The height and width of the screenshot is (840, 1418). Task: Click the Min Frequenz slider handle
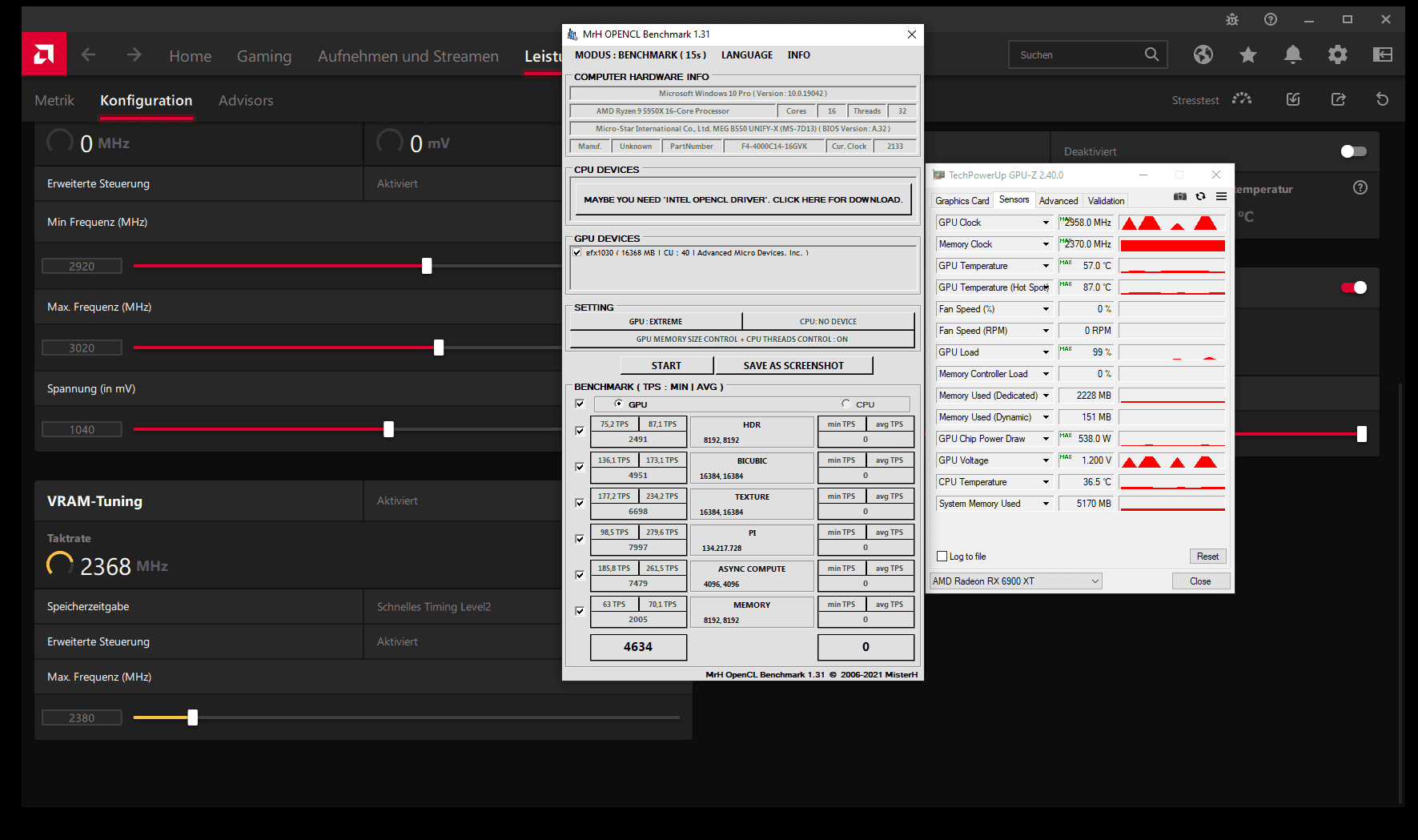(x=427, y=266)
